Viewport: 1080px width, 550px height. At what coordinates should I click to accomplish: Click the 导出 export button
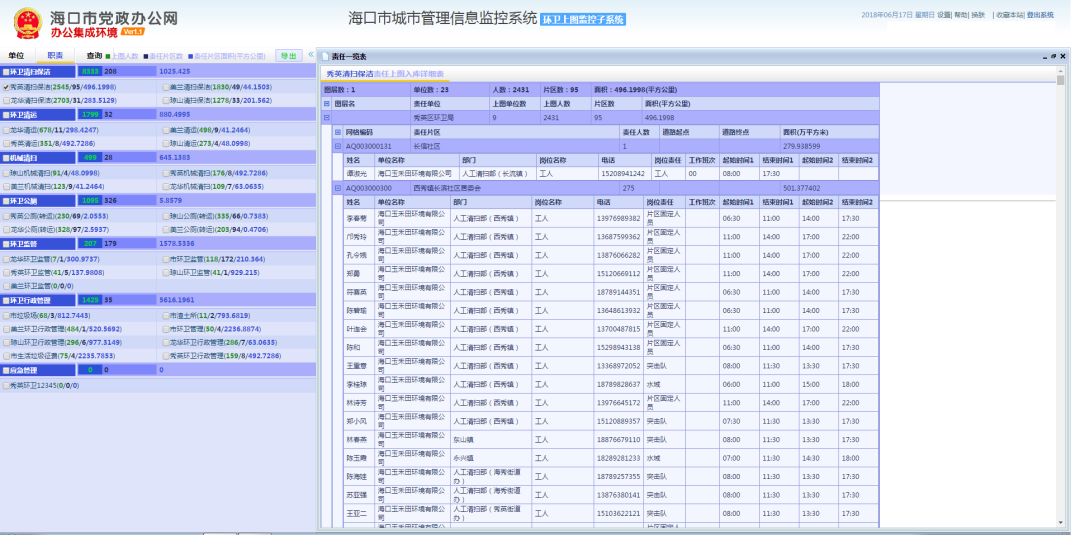[289, 56]
